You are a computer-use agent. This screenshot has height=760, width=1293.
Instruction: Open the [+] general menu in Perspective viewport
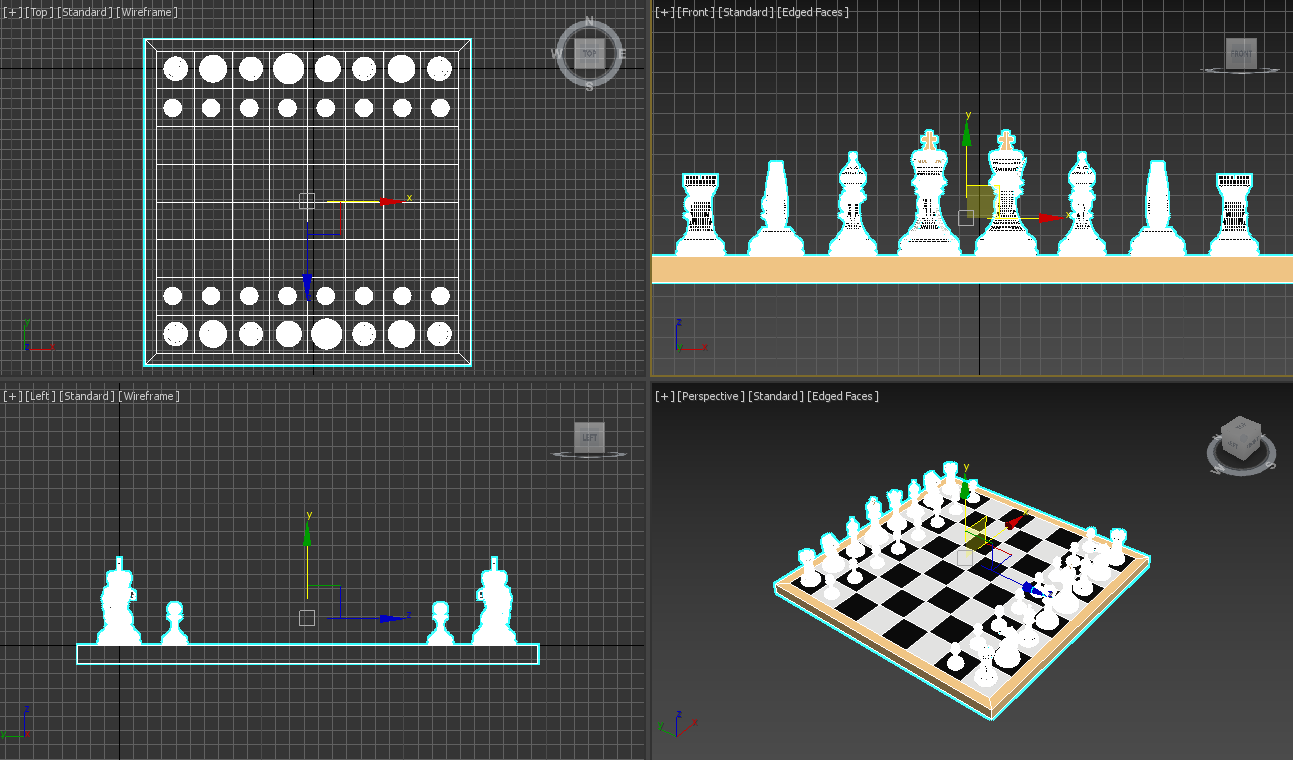pyautogui.click(x=664, y=396)
